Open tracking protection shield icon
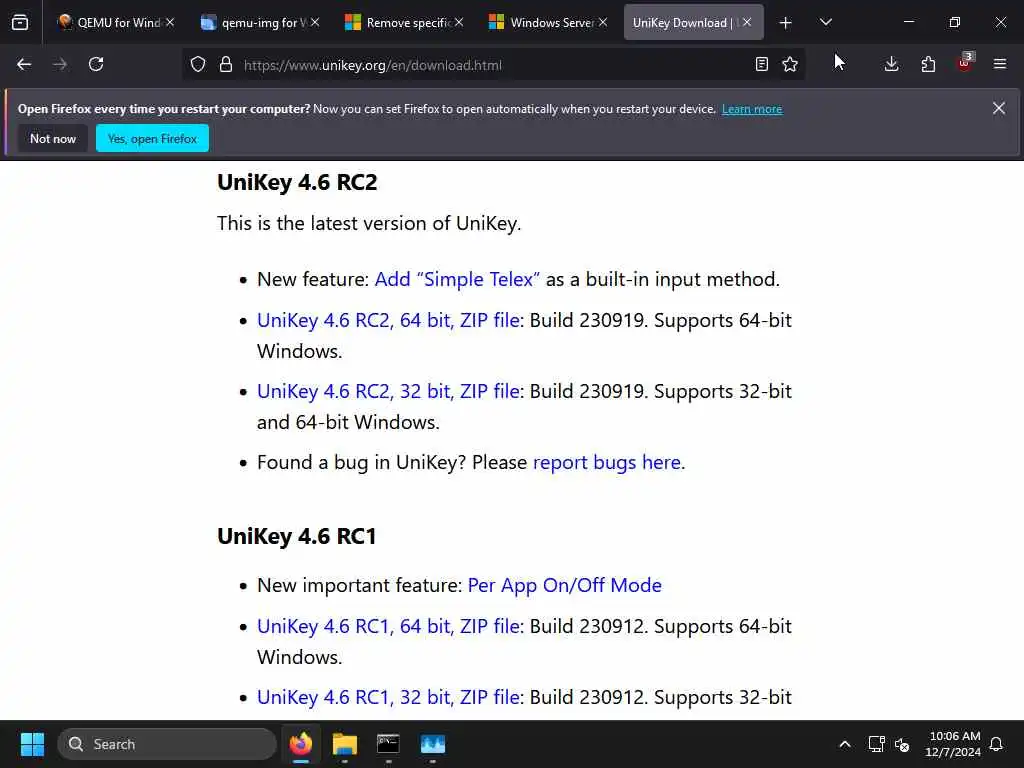This screenshot has width=1024, height=768. [x=198, y=64]
